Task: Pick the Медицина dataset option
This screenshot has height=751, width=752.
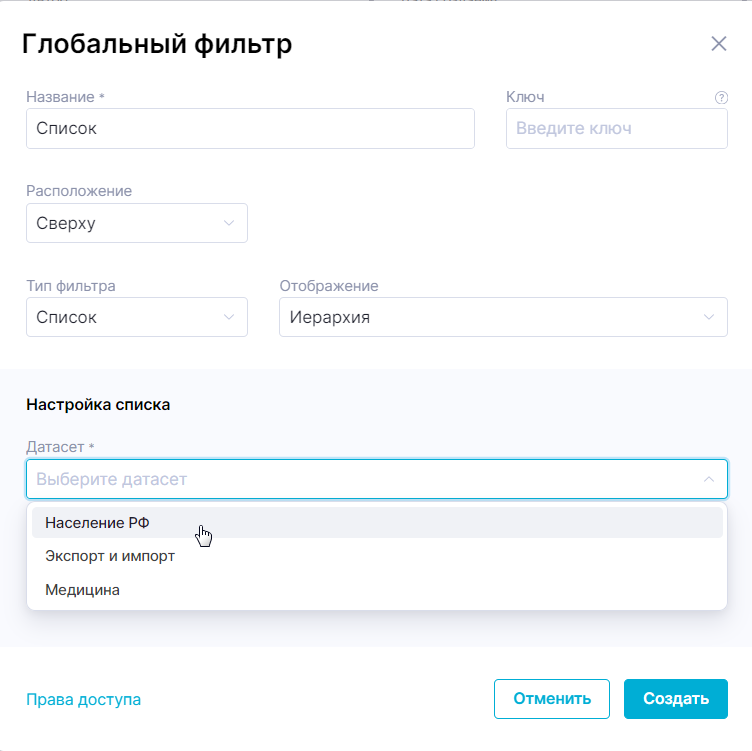Action: [377, 590]
